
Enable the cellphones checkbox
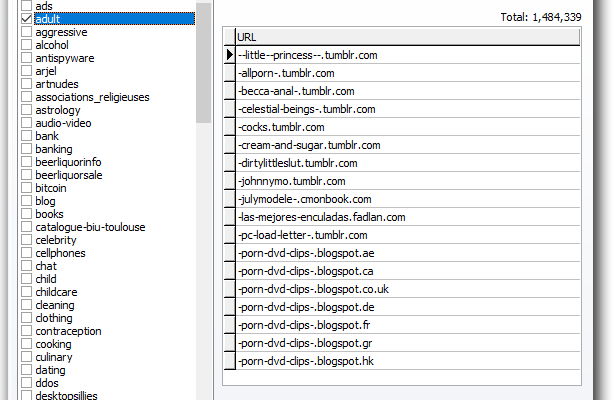[x=26, y=252]
